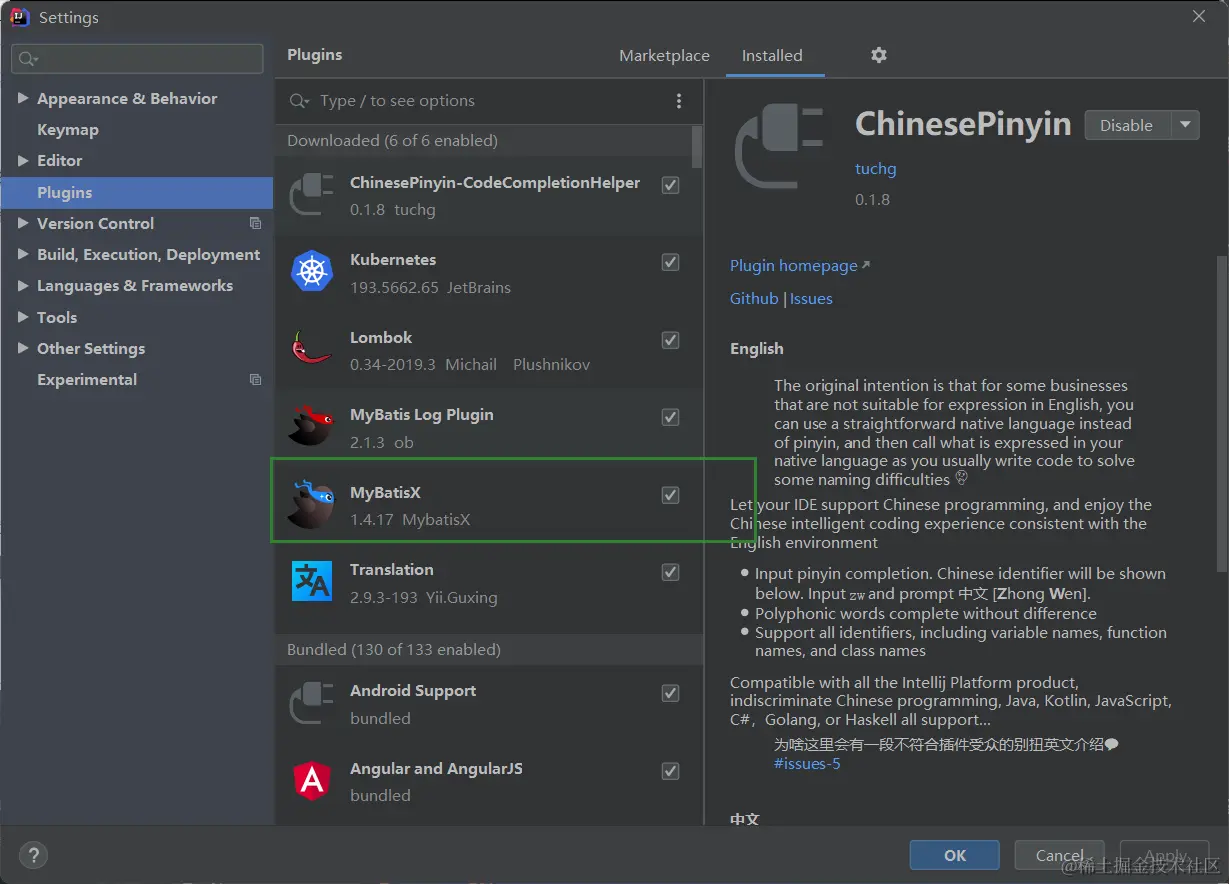The image size is (1229, 884).
Task: Select Plugins in the settings tree
Action: (x=136, y=192)
